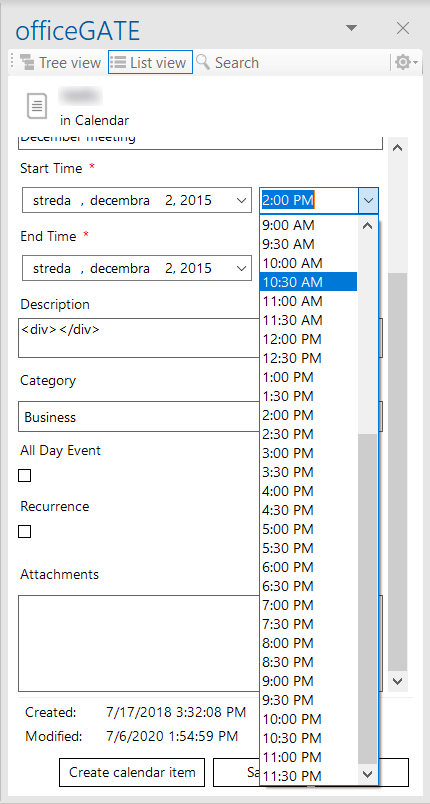Select 10:30 AM from the time list
The width and height of the screenshot is (430, 804).
(309, 282)
